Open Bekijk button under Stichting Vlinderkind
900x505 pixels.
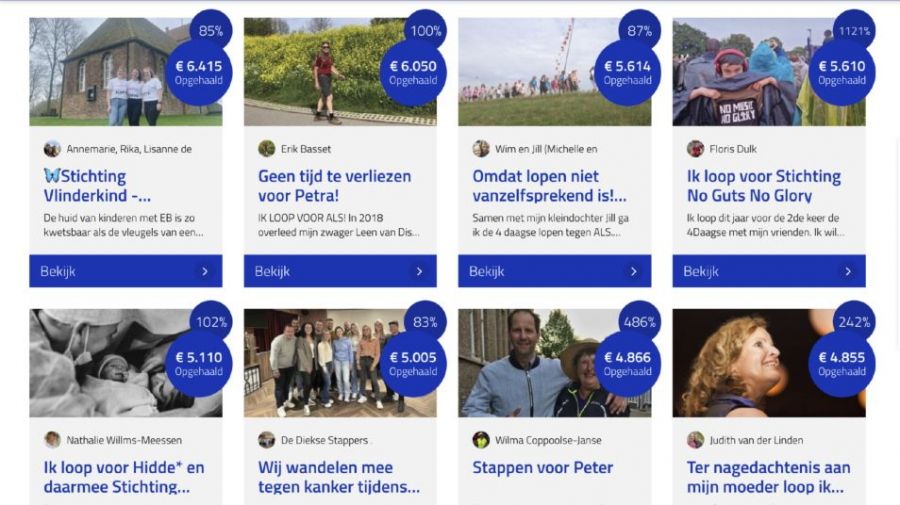coord(126,271)
